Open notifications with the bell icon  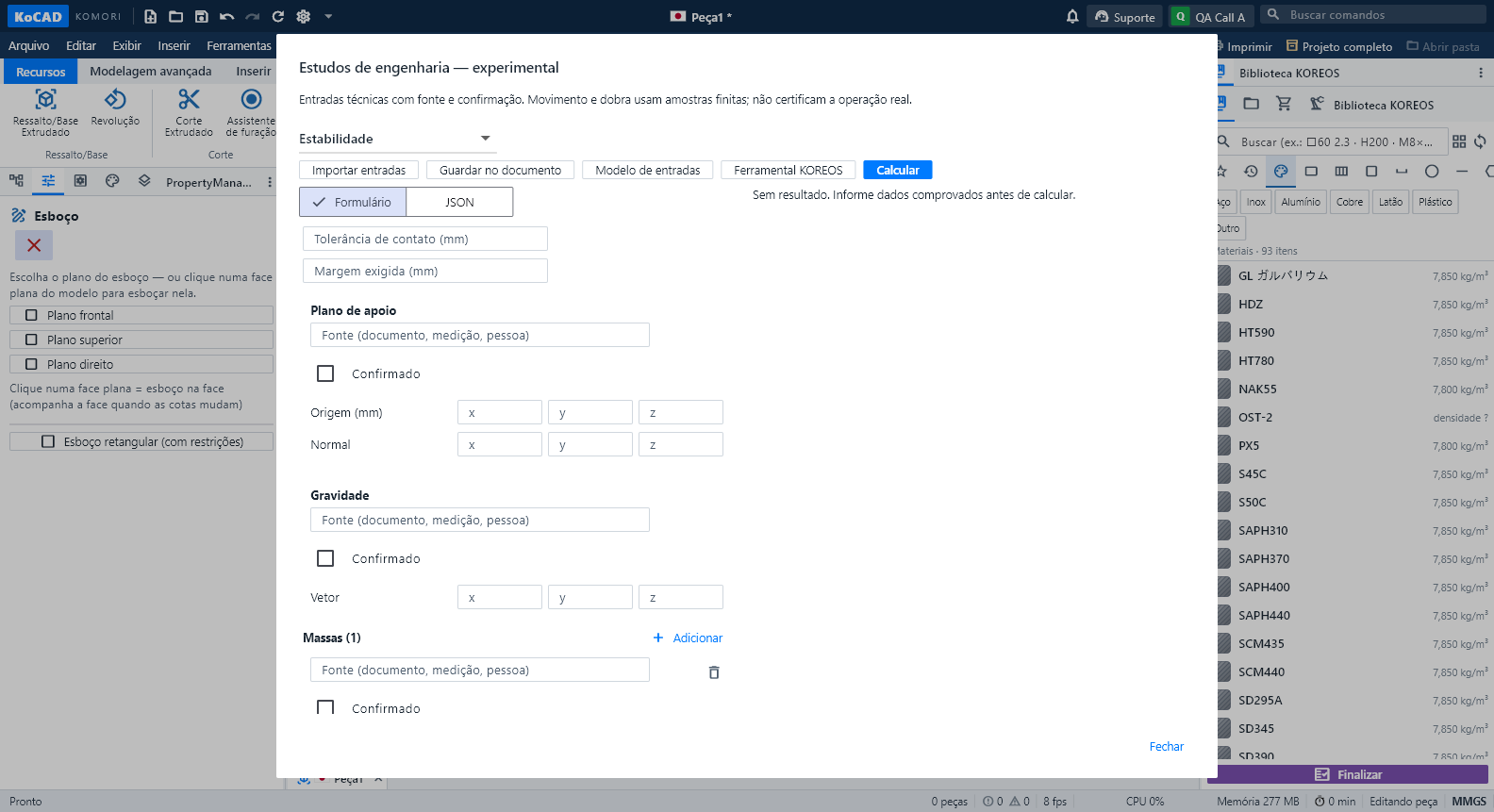coord(1072,16)
